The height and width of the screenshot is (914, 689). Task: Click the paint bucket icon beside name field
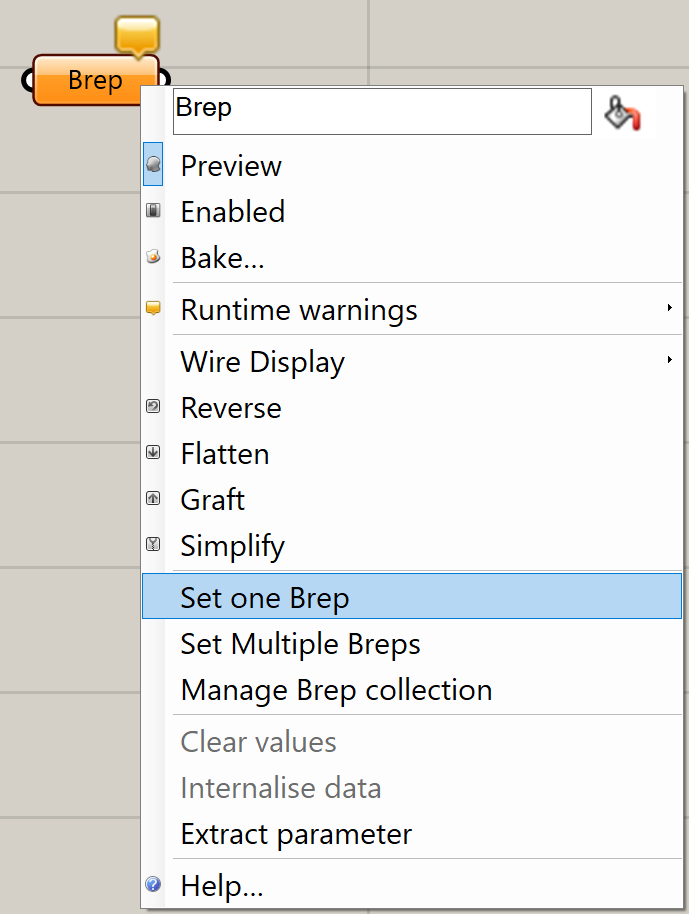pyautogui.click(x=622, y=114)
